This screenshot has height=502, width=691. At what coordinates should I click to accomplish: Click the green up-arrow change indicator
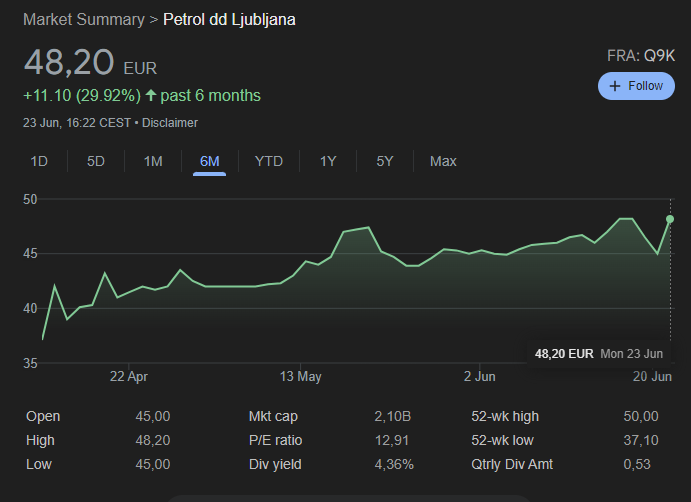(x=151, y=95)
